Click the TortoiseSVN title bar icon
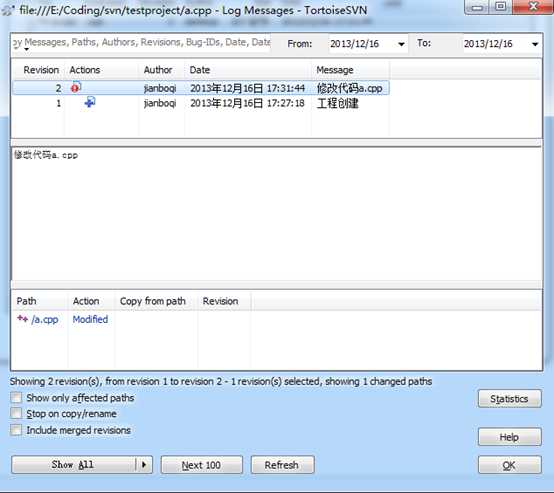Screen dimensions: 554x493 8,10
